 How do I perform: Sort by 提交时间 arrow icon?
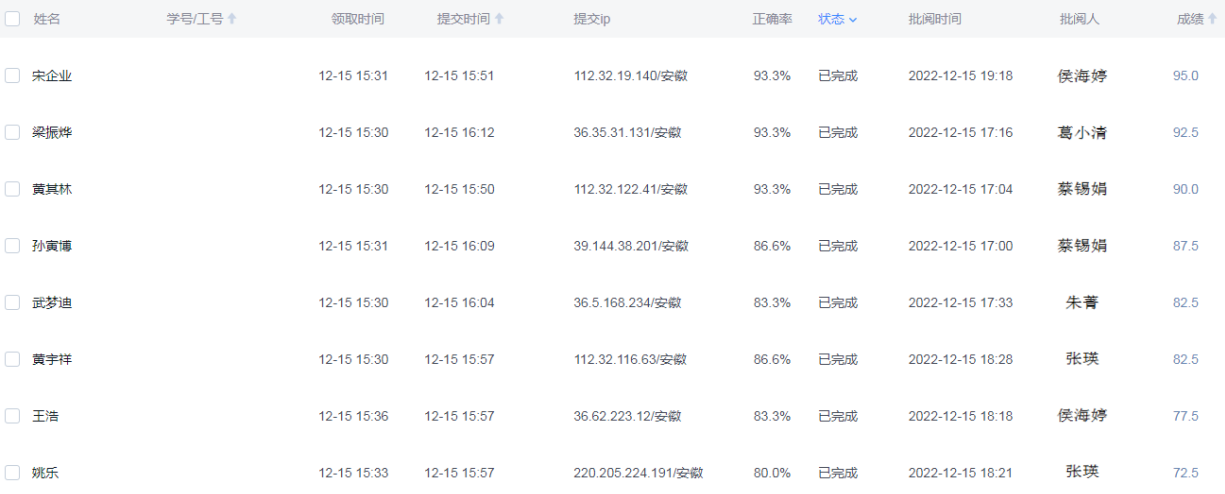click(x=499, y=19)
